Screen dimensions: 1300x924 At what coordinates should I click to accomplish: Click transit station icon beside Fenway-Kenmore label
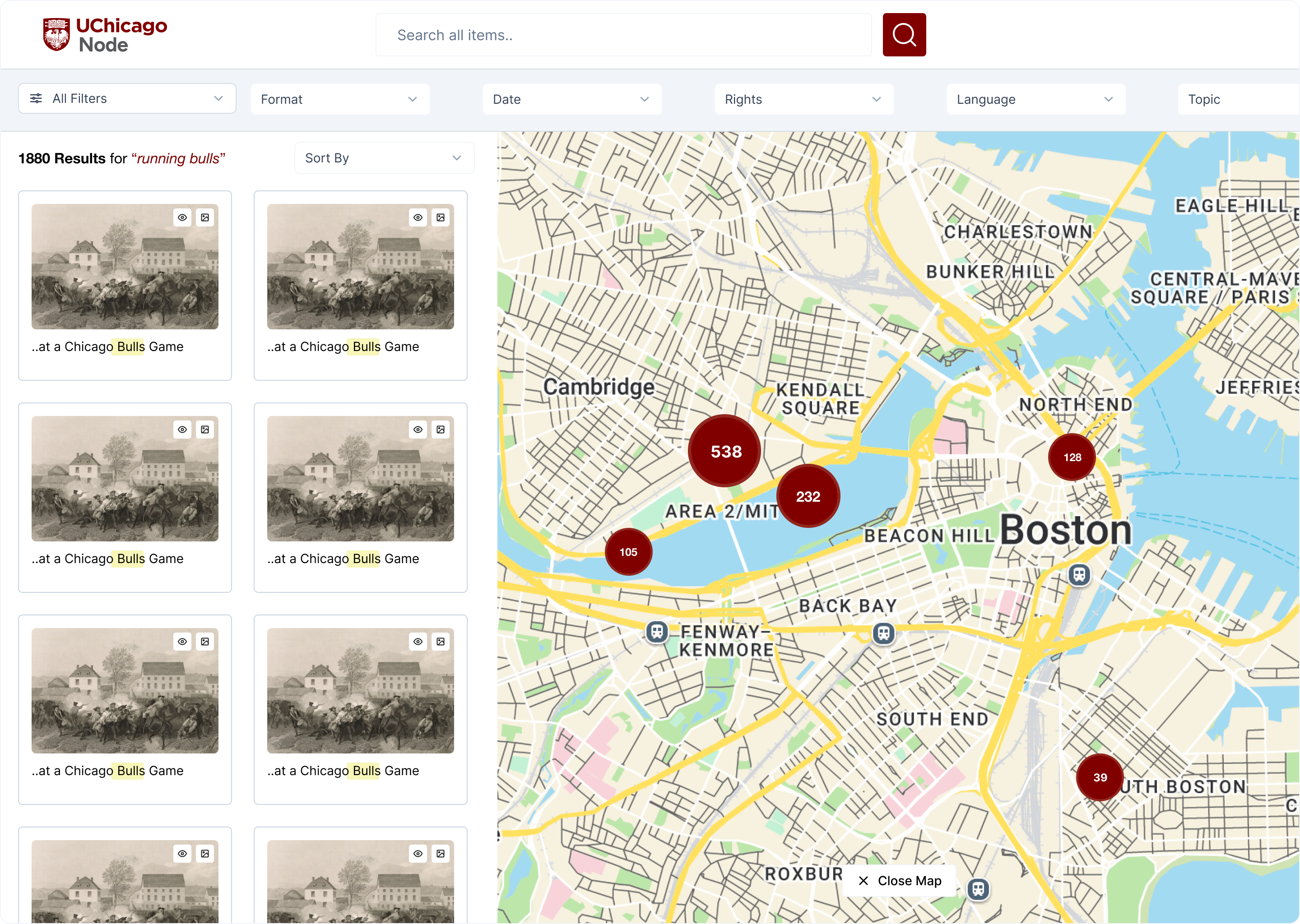pyautogui.click(x=657, y=632)
